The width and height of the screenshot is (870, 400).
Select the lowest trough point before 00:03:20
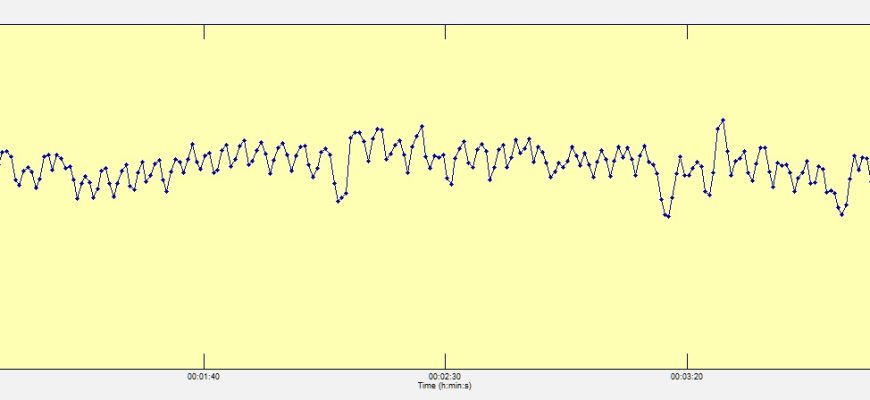pos(668,216)
